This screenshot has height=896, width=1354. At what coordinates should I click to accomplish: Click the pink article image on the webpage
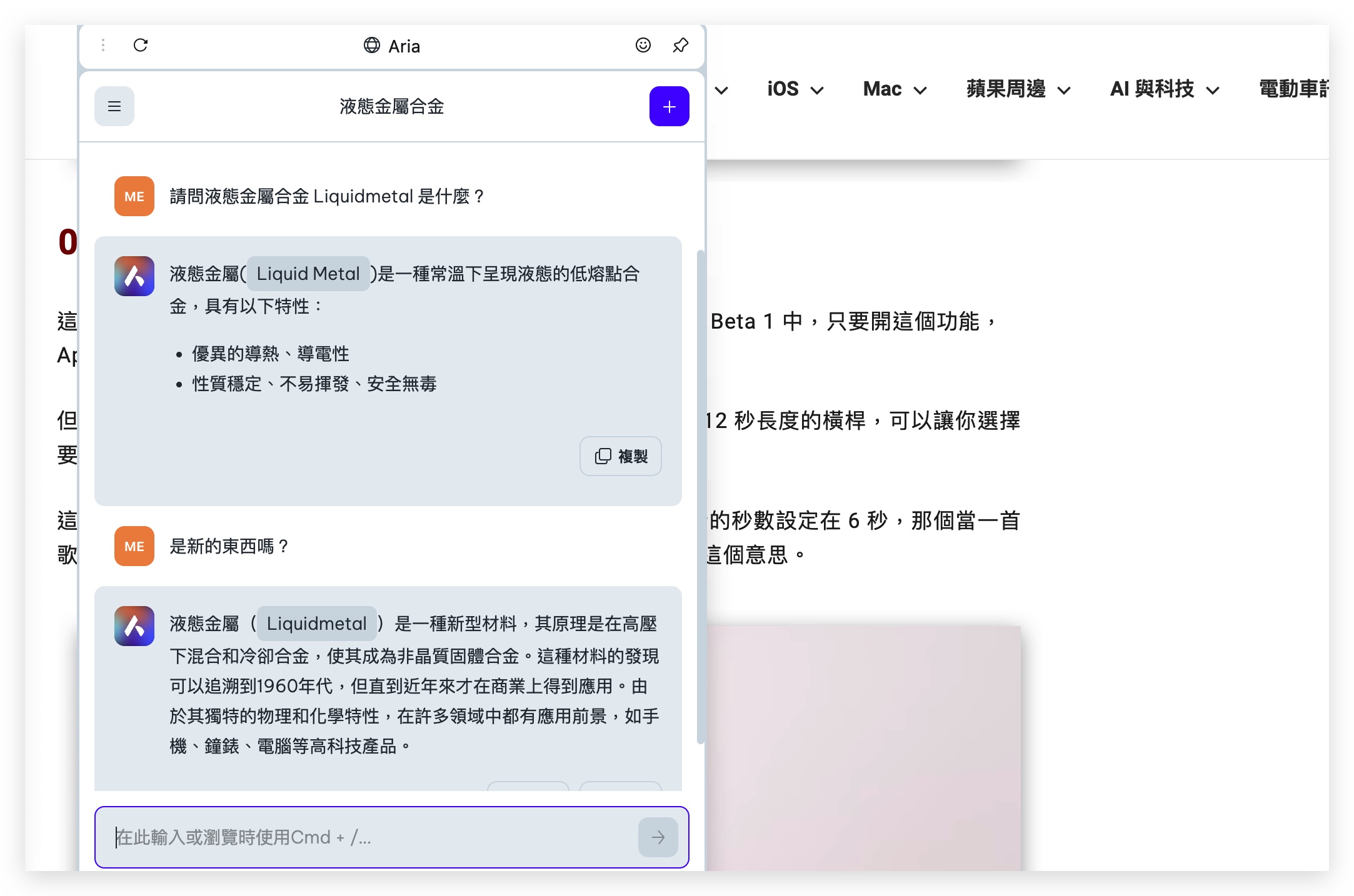tap(863, 749)
